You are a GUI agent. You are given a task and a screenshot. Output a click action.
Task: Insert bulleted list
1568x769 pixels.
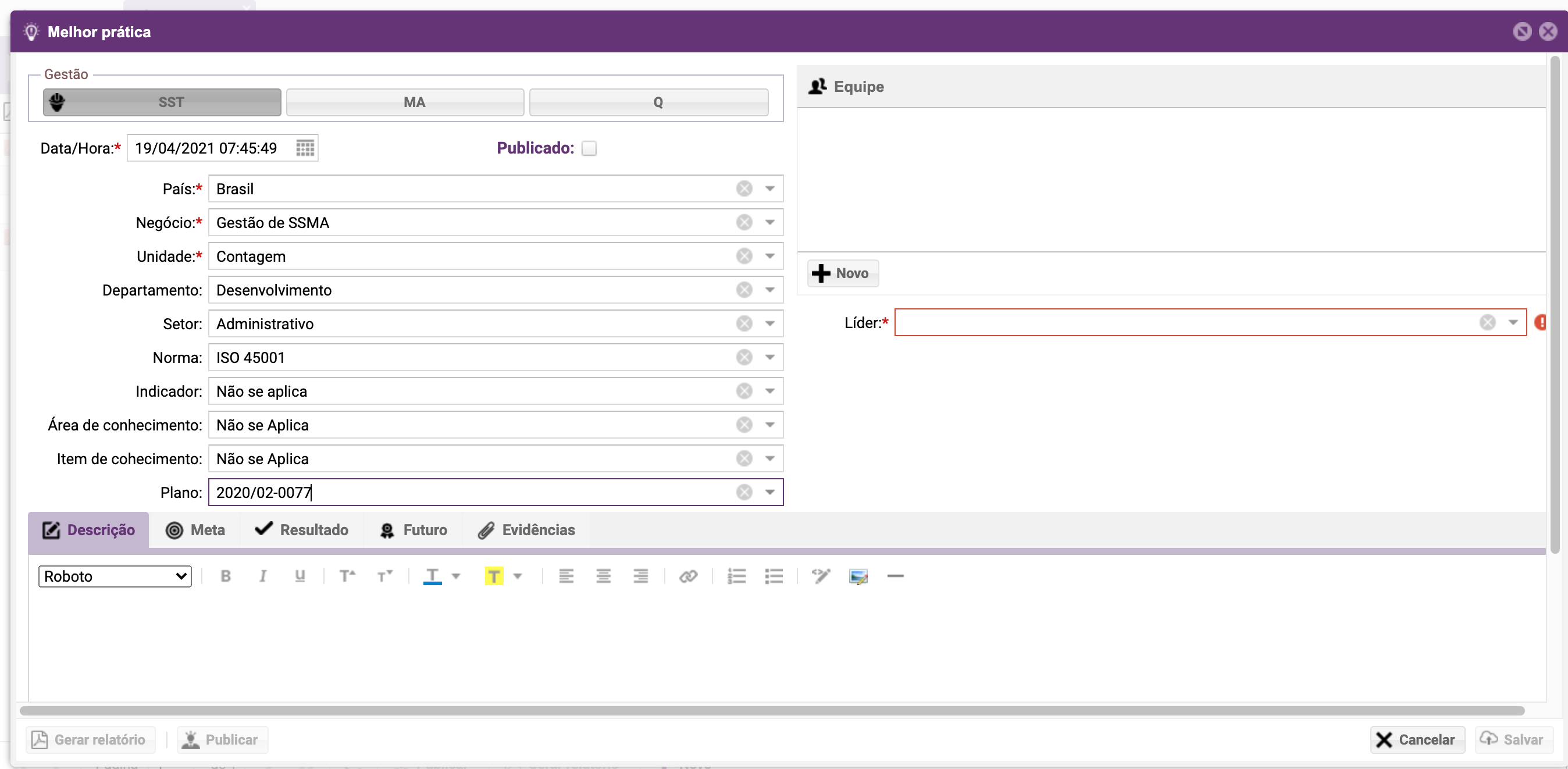tap(774, 575)
